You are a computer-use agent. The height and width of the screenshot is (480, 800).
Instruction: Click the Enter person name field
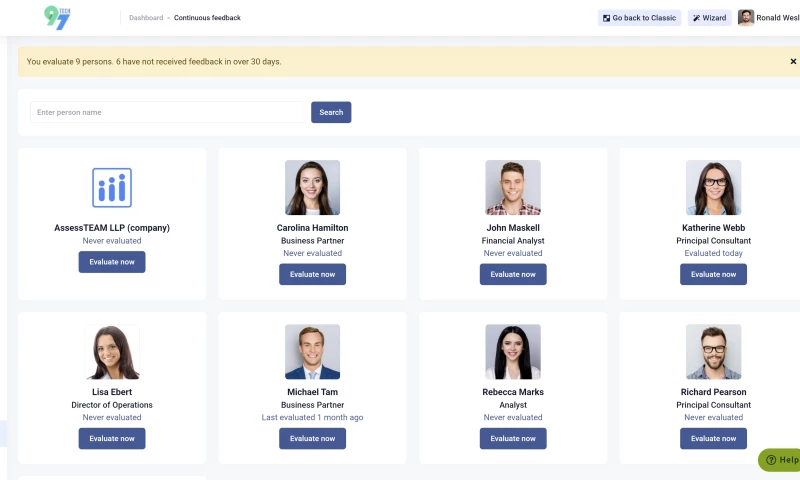[167, 112]
